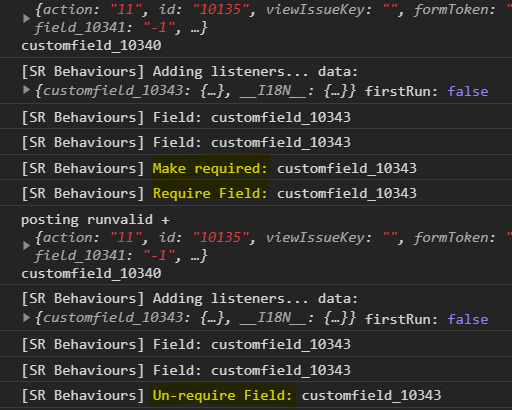
Task: Click customfield_10343 in the 'Require Field' line
Action: tap(347, 193)
